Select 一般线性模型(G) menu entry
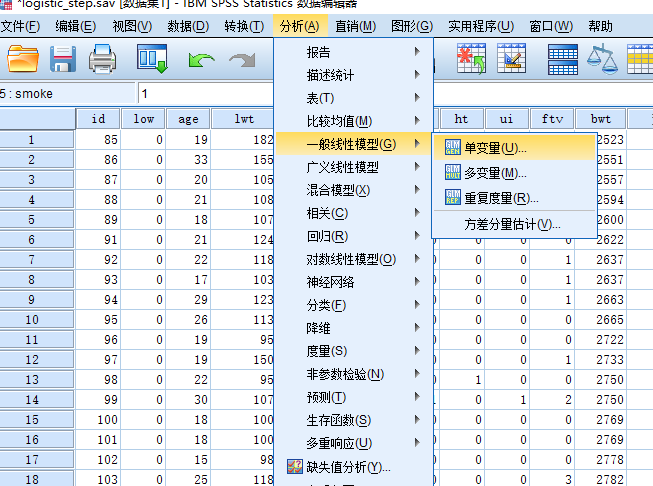Image resolution: width=653 pixels, height=486 pixels. (x=353, y=144)
